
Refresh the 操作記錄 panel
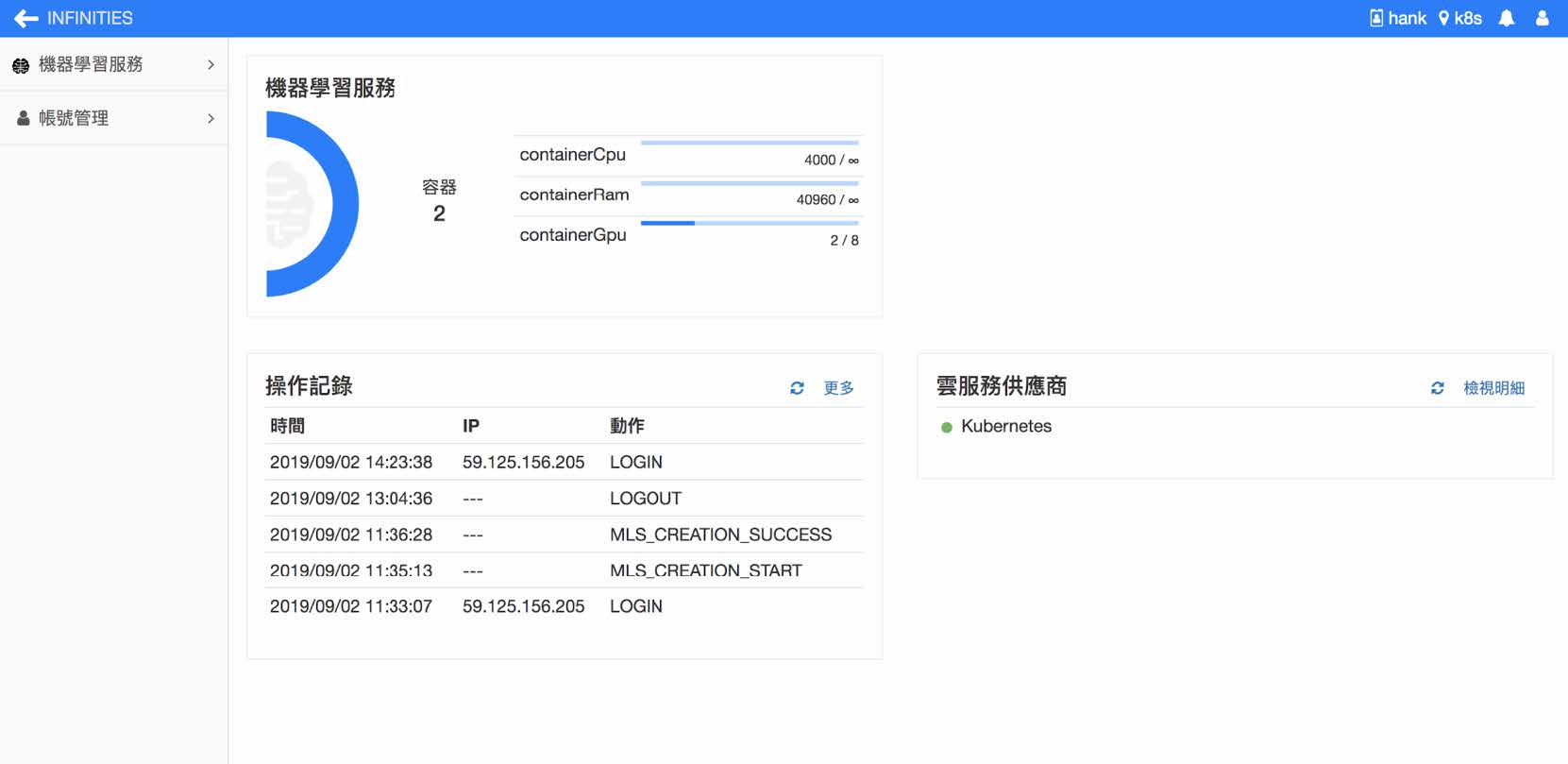pyautogui.click(x=797, y=388)
